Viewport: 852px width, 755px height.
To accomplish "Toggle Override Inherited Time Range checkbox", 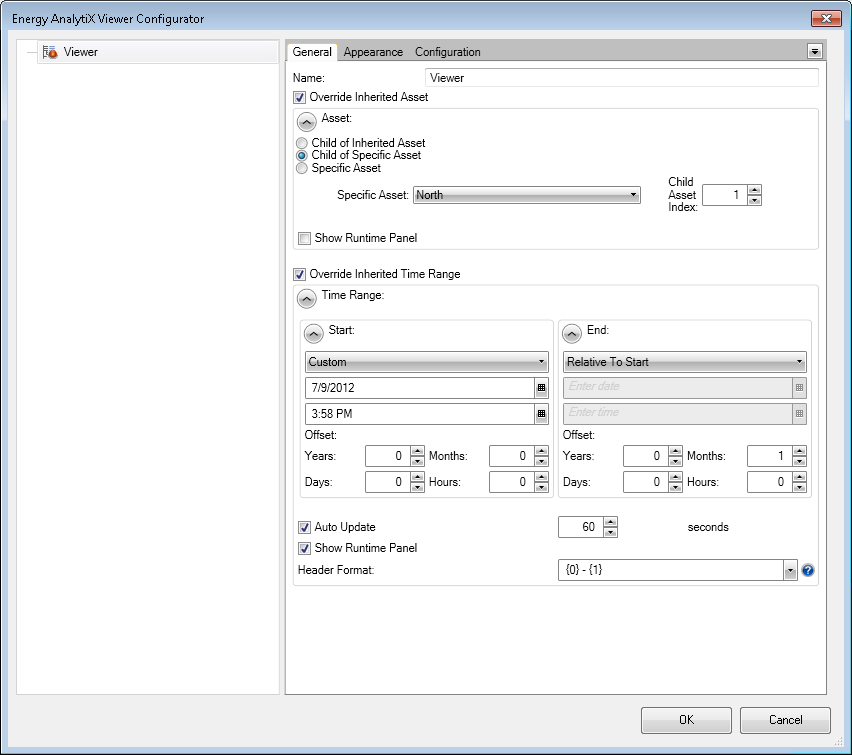I will coord(299,274).
